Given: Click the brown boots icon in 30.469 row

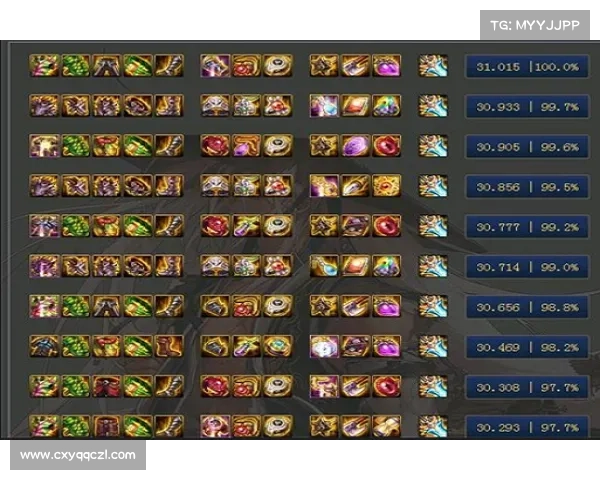Looking at the screenshot, I should pyautogui.click(x=169, y=346).
